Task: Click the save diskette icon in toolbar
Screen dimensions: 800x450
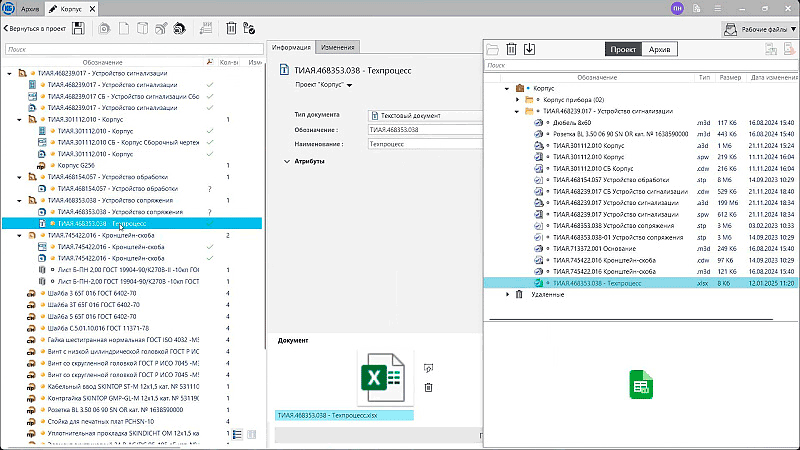Action: click(x=78, y=29)
